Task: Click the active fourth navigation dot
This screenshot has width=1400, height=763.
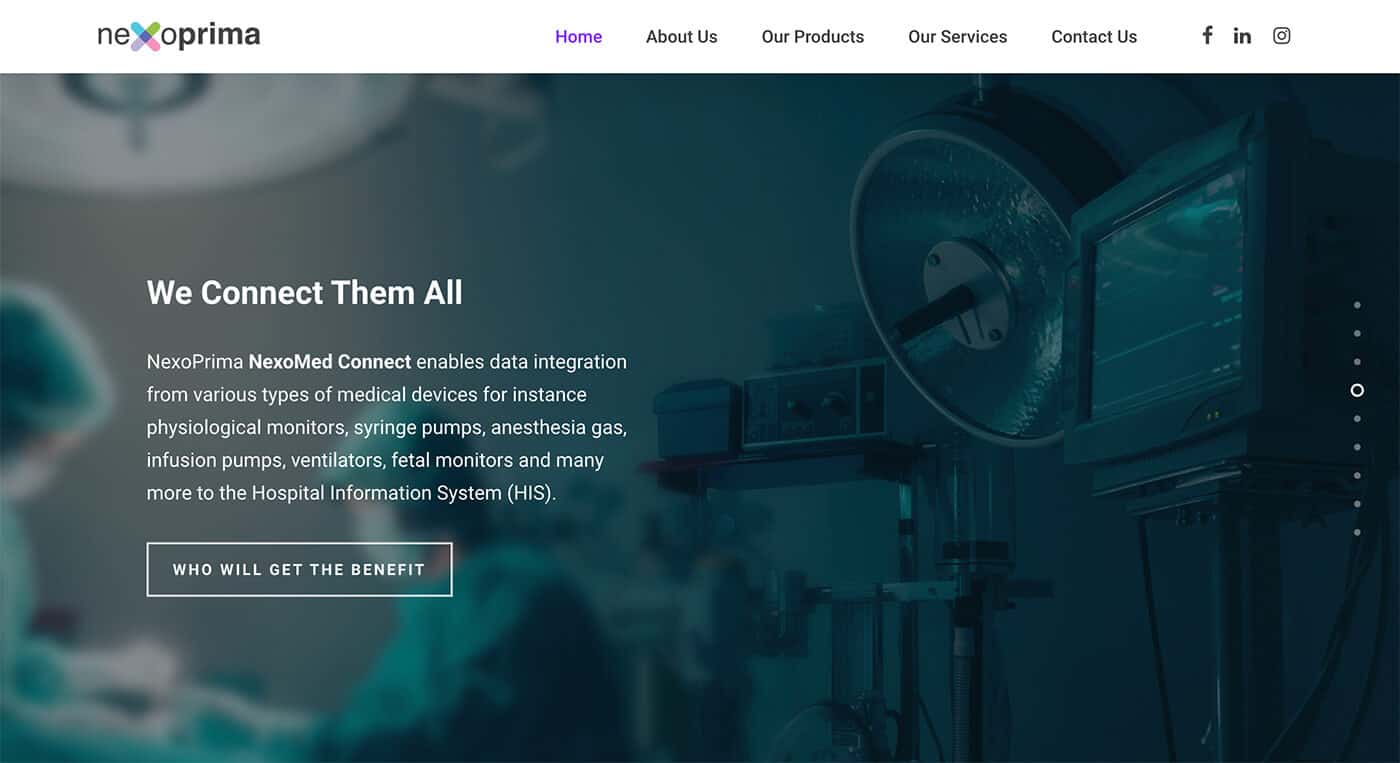Action: (1357, 390)
